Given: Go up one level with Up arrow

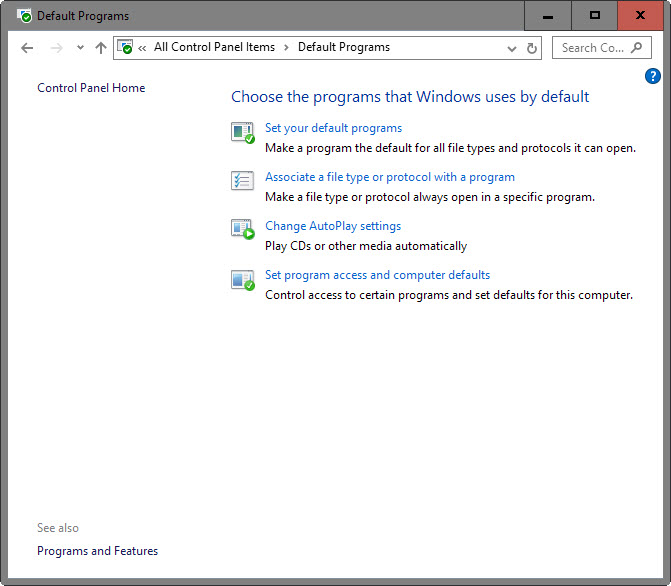Looking at the screenshot, I should tap(101, 48).
